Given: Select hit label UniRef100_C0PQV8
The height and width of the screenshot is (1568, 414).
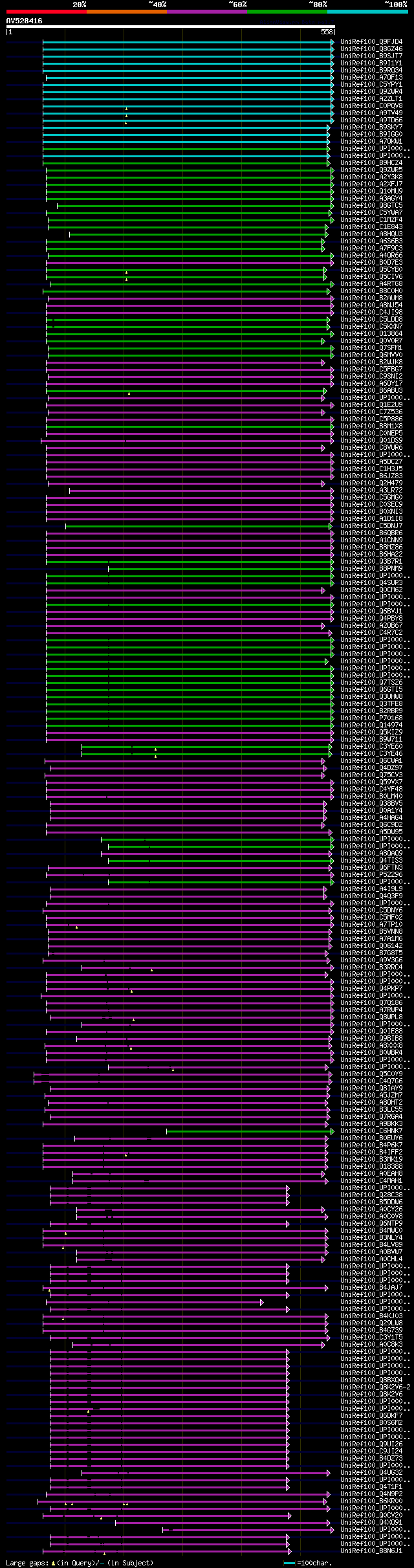Looking at the screenshot, I should pyautogui.click(x=371, y=105).
